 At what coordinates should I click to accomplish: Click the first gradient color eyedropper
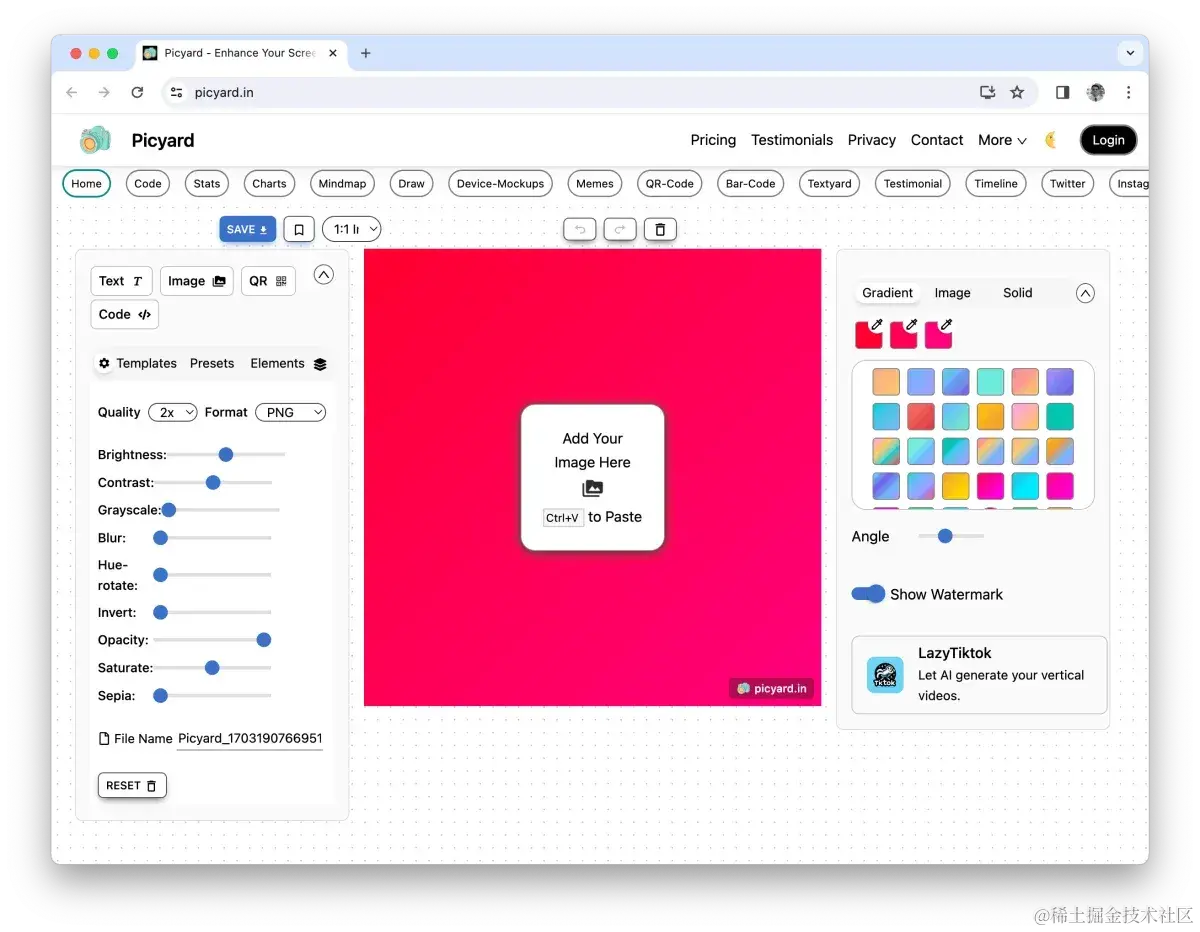(x=869, y=334)
